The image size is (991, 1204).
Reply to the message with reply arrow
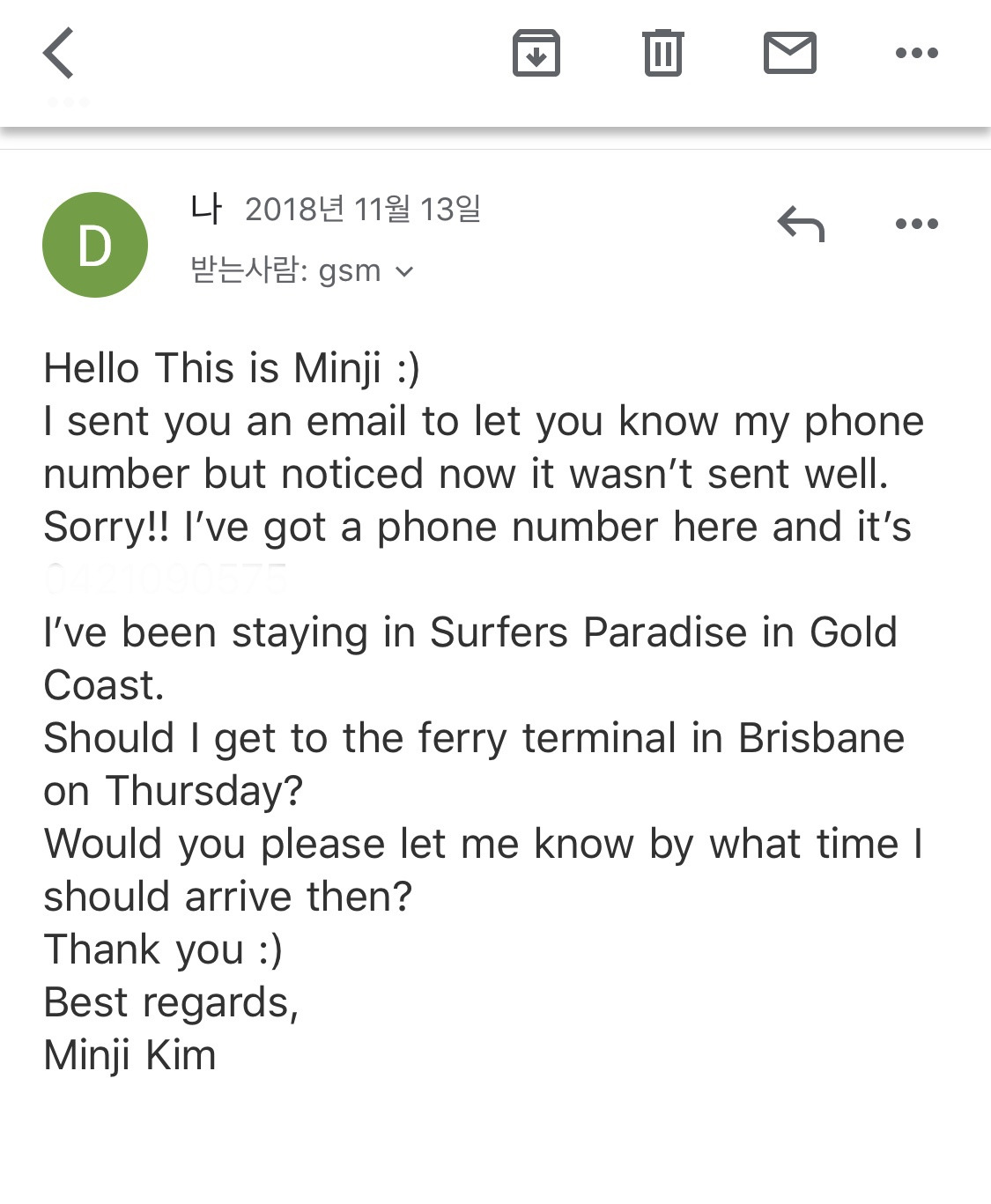pyautogui.click(x=801, y=224)
